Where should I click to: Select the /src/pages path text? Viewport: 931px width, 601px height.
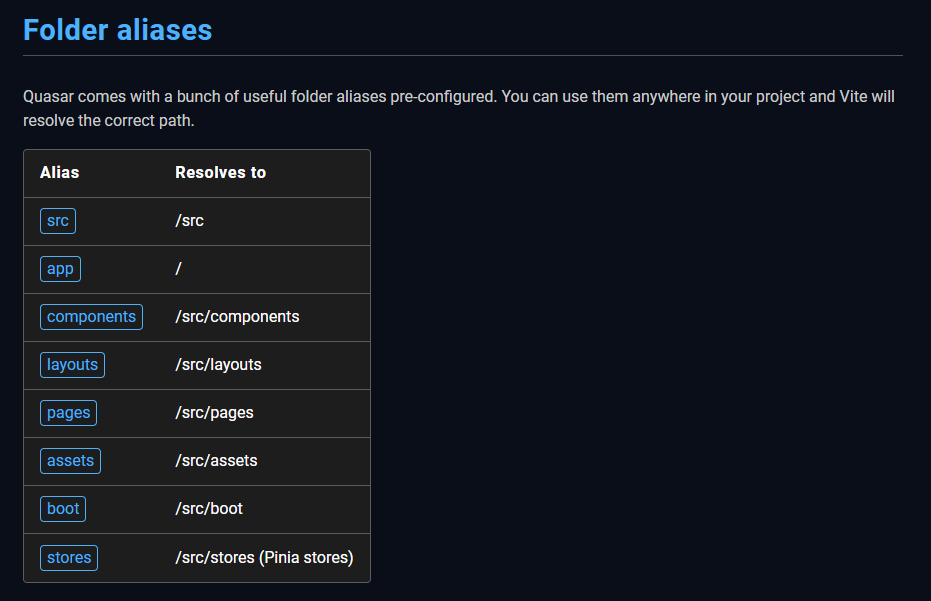[214, 413]
